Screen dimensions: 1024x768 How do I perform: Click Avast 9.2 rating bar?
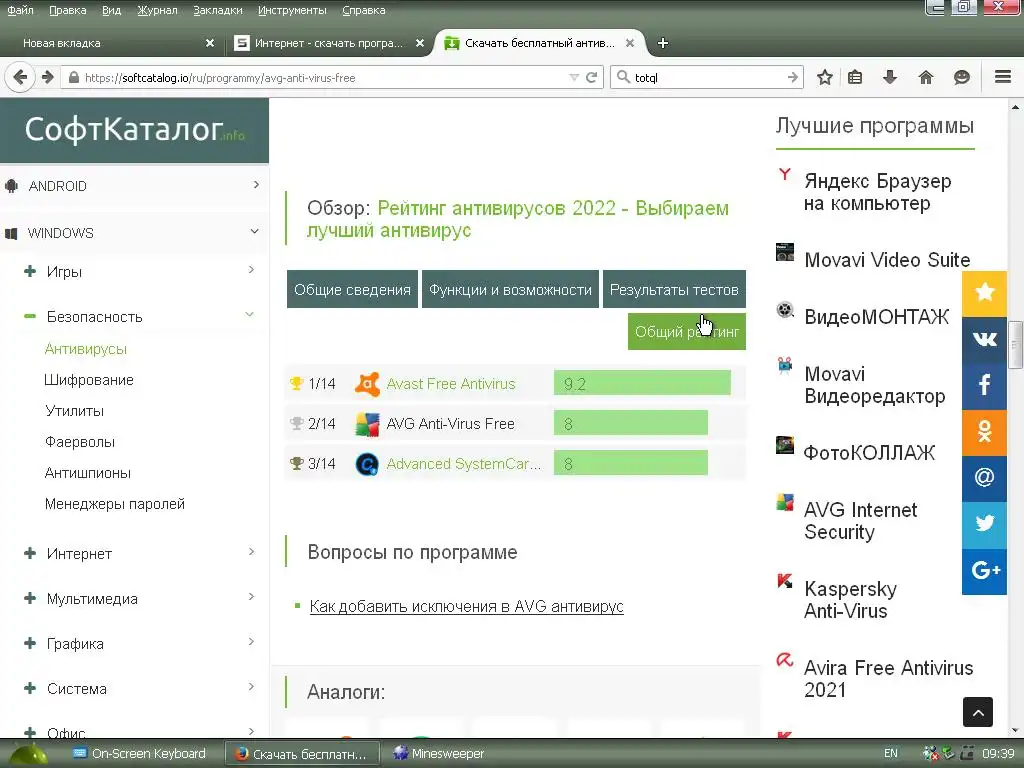pos(642,383)
